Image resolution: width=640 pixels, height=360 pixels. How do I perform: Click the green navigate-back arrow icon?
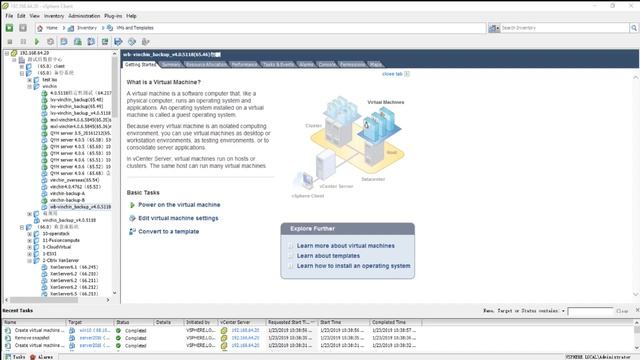point(9,28)
